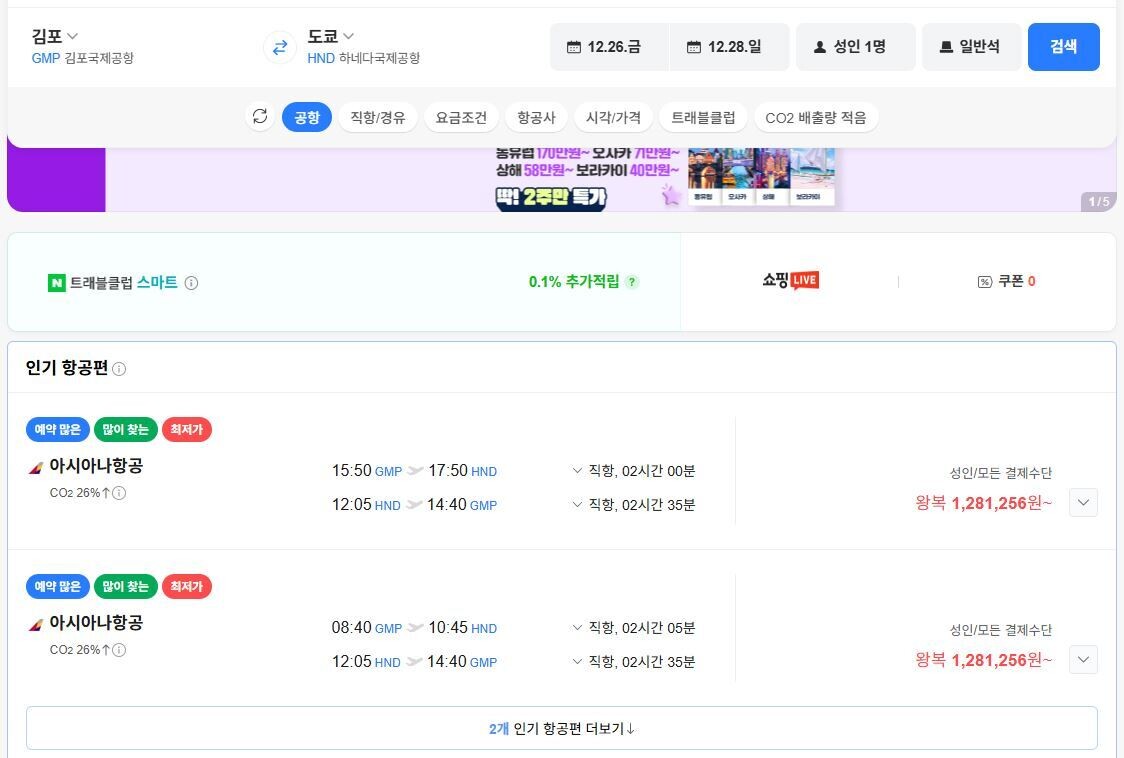Expand price details for 15:50 flight
The height and width of the screenshot is (758, 1124).
1083,503
